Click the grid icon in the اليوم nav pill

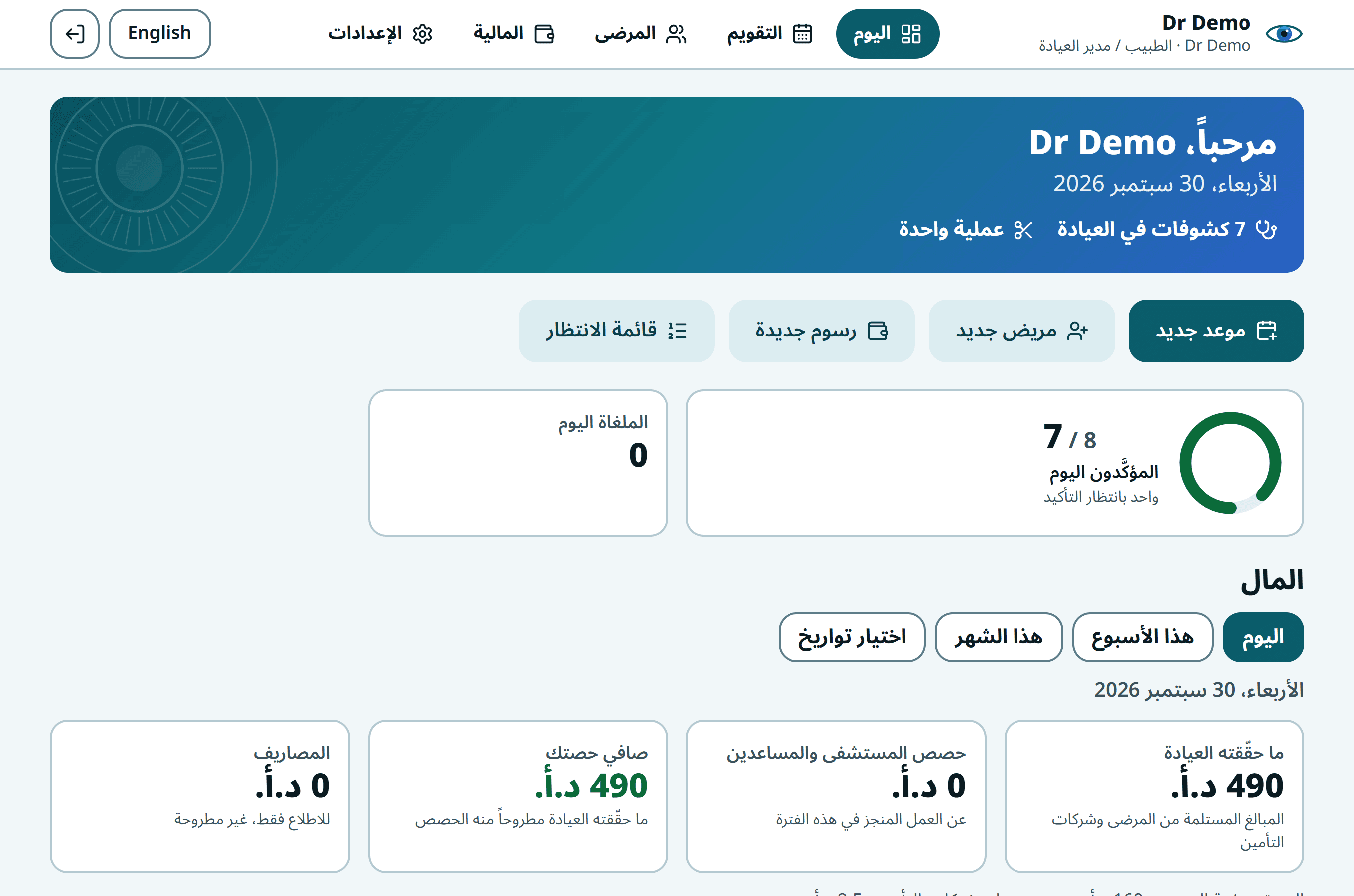click(x=911, y=34)
